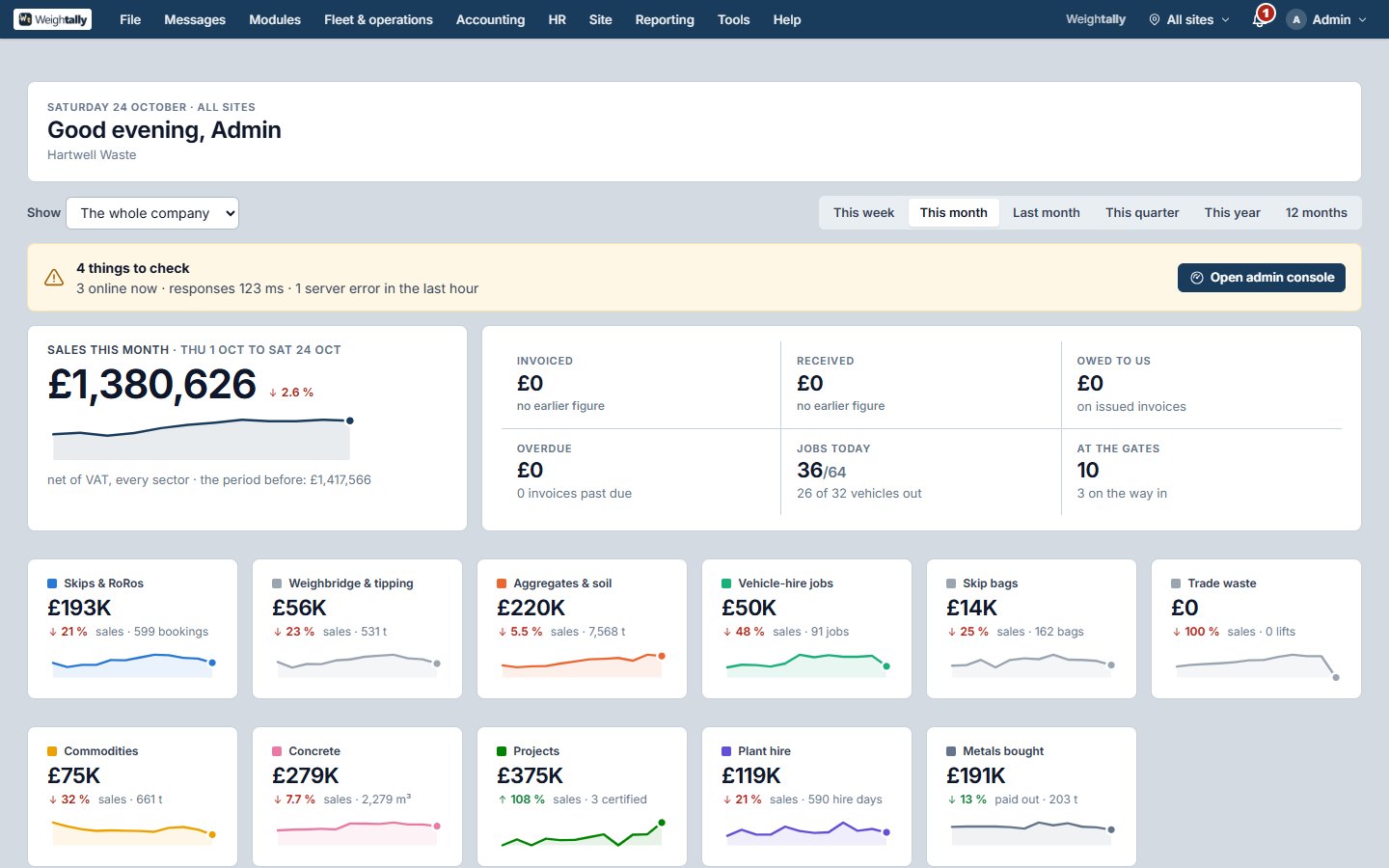Open the Messages menu

pyautogui.click(x=195, y=19)
